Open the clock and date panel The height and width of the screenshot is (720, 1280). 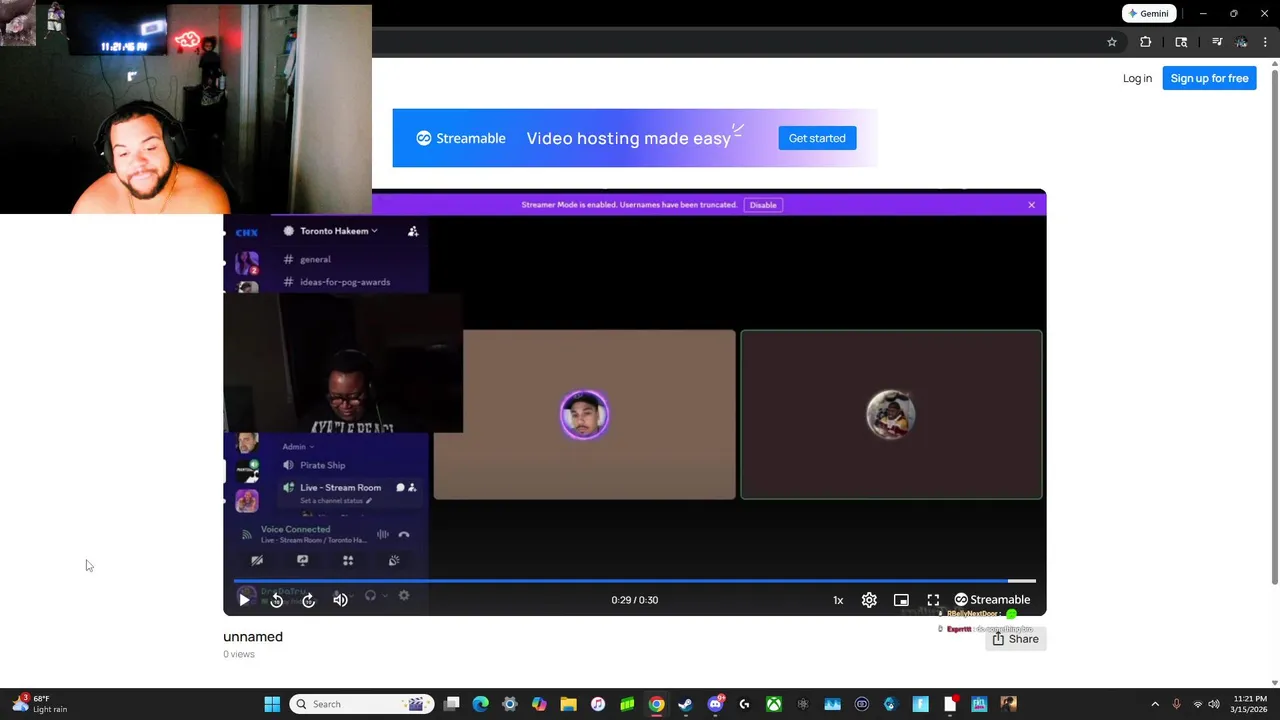pyautogui.click(x=1250, y=704)
